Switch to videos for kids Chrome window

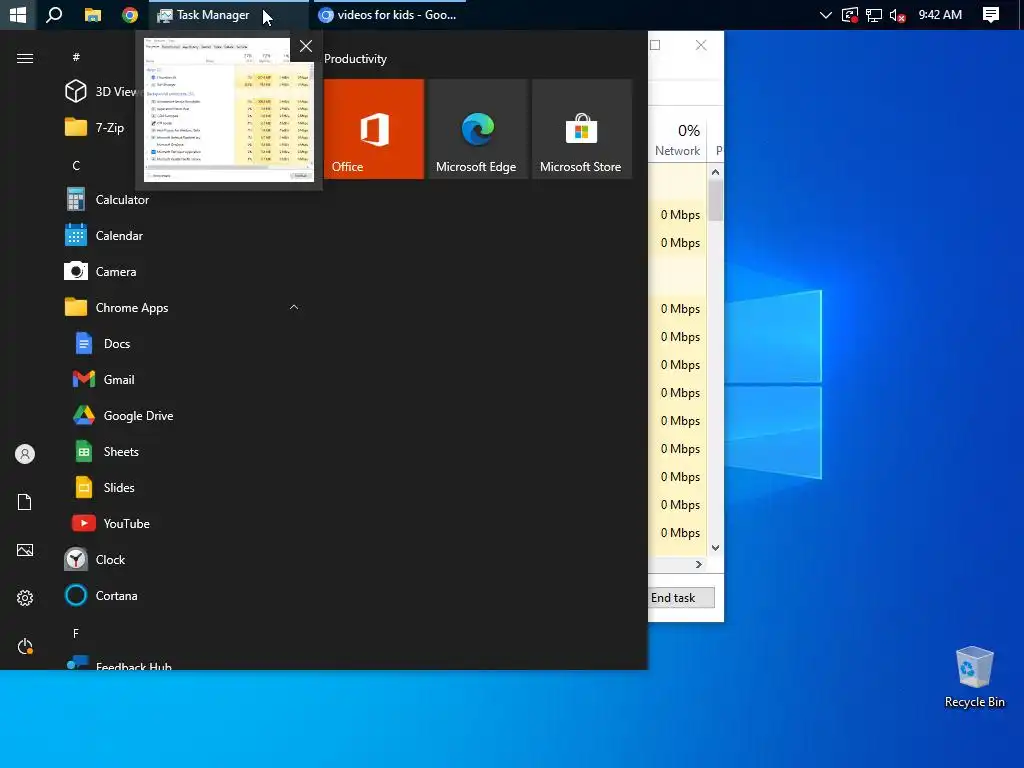390,14
